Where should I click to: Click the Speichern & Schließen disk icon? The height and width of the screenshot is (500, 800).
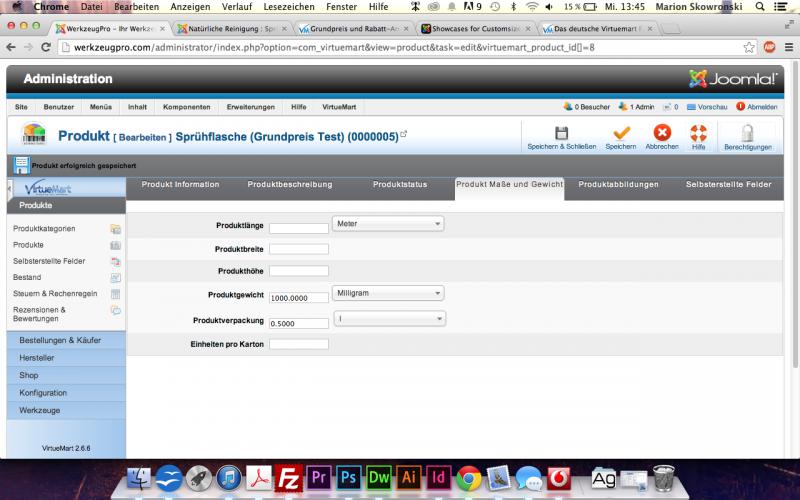561,134
